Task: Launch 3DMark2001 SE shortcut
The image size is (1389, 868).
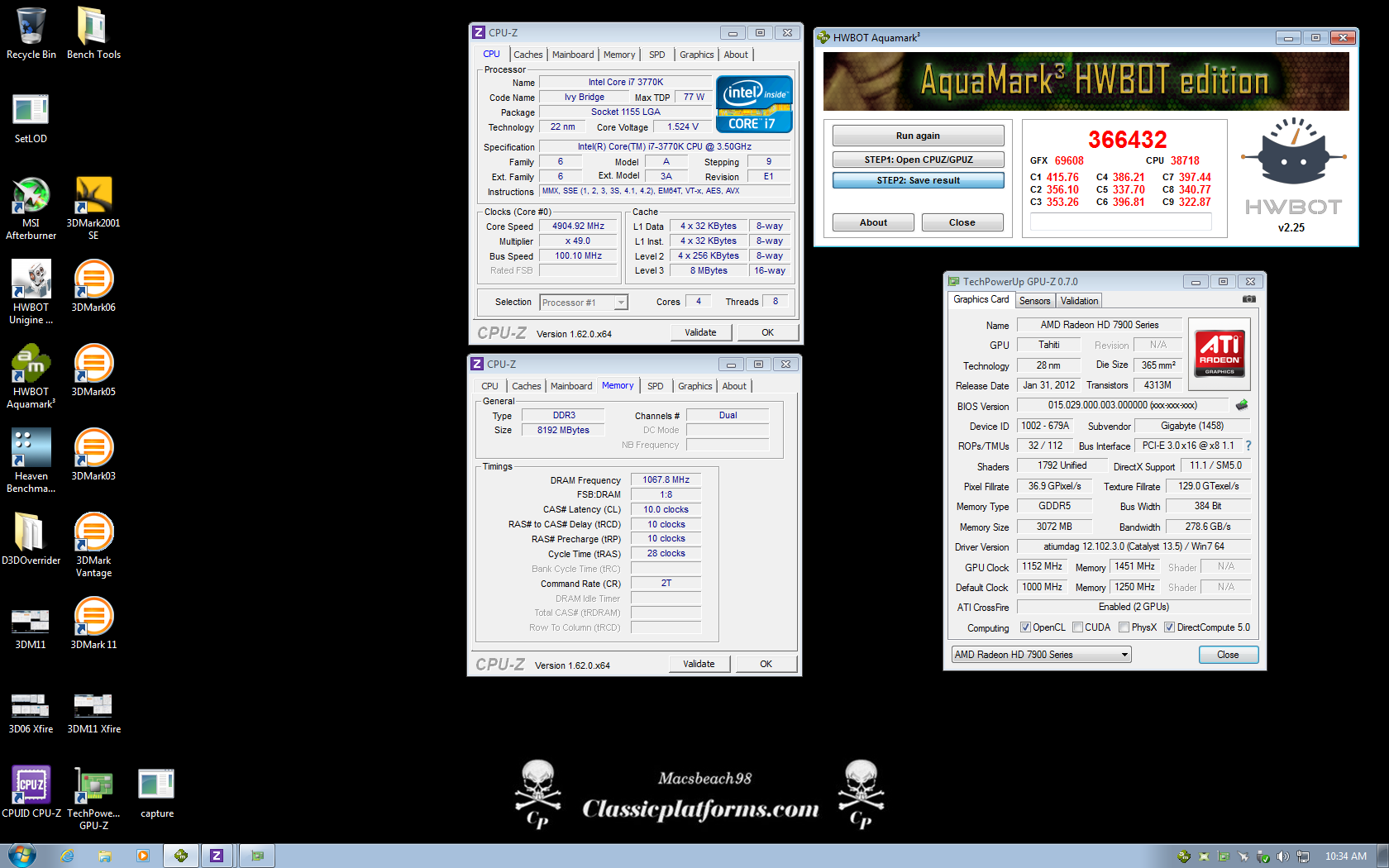Action: click(x=93, y=207)
